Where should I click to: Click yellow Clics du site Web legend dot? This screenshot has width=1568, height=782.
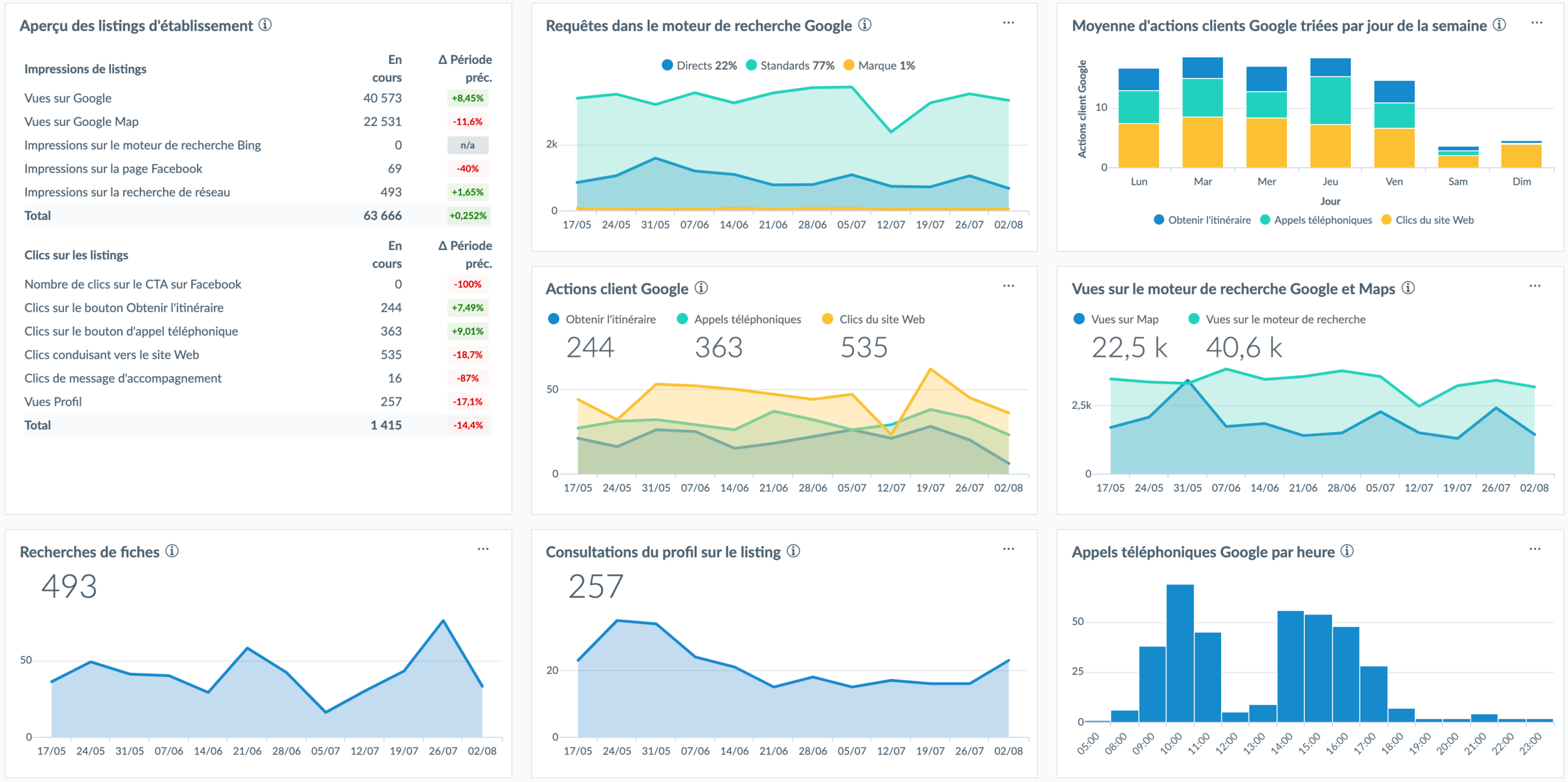828,319
